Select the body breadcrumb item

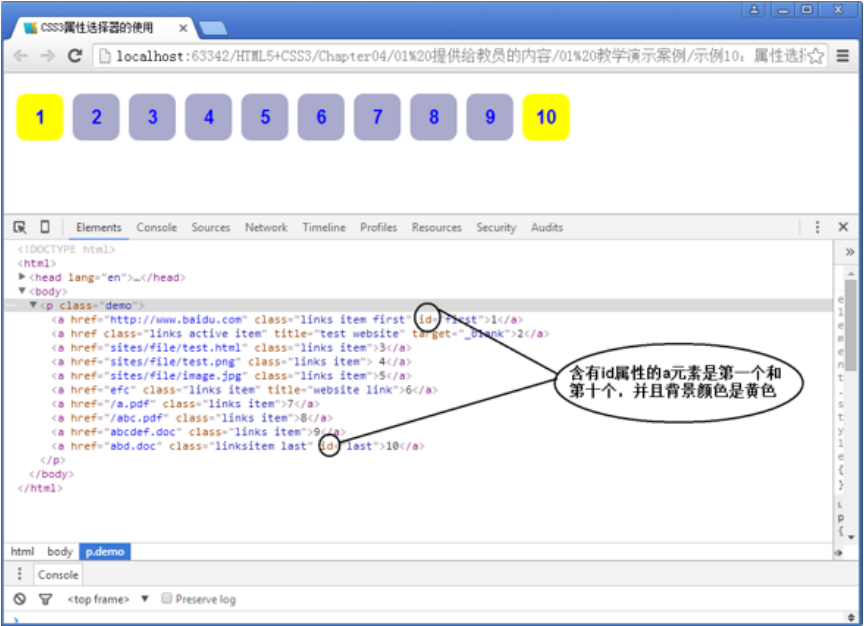(x=60, y=552)
